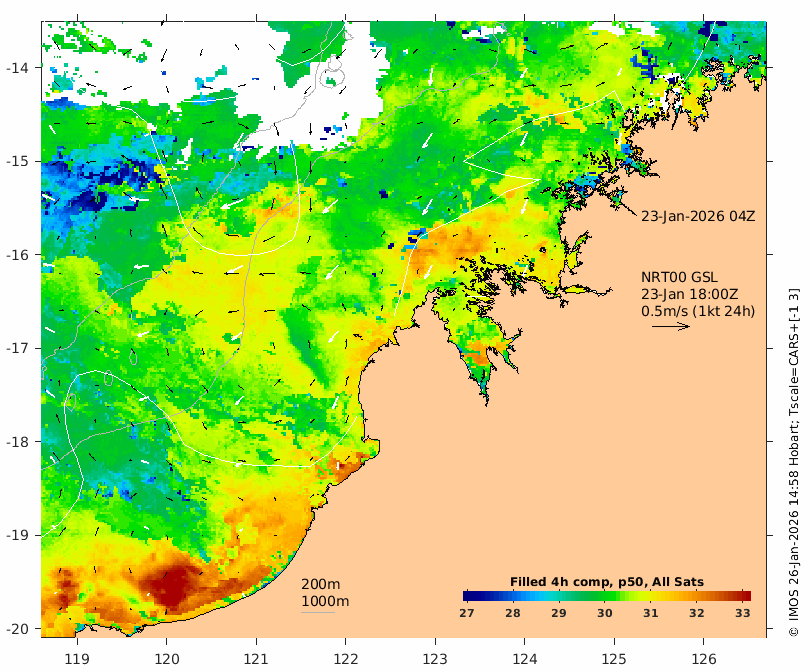Click the colorbar tick label '28'

512,613
